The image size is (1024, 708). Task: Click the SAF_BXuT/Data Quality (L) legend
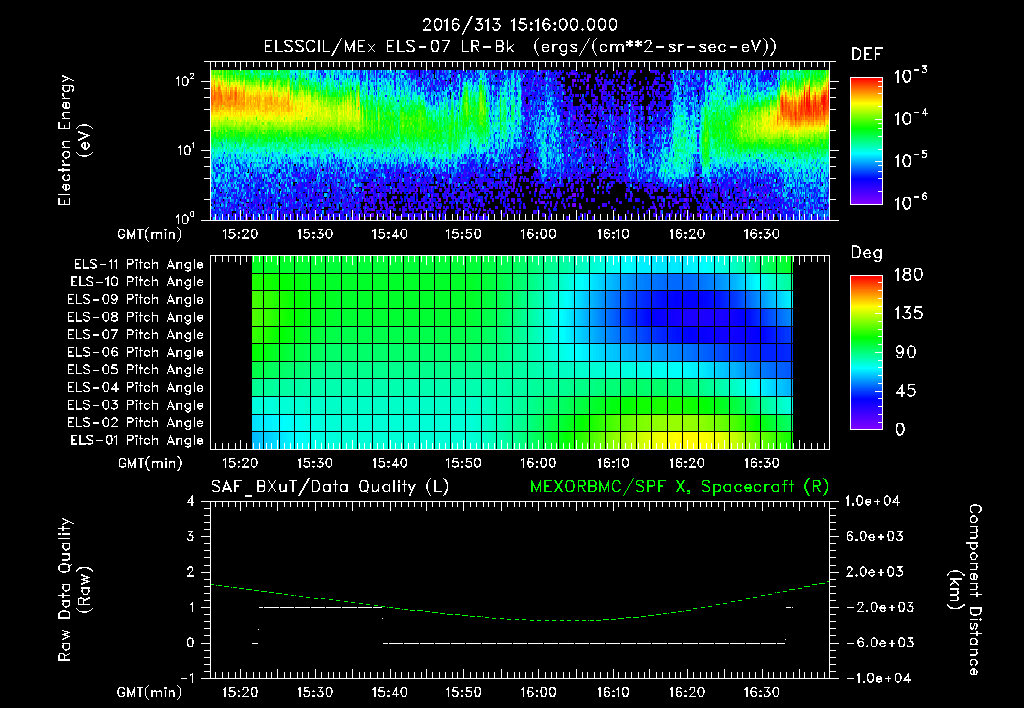click(x=330, y=487)
